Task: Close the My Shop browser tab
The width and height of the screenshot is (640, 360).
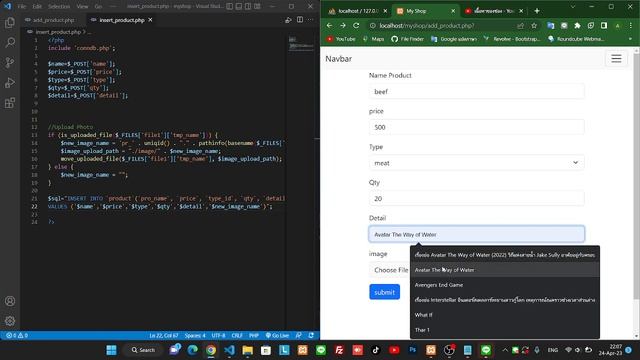Action: 453,11
